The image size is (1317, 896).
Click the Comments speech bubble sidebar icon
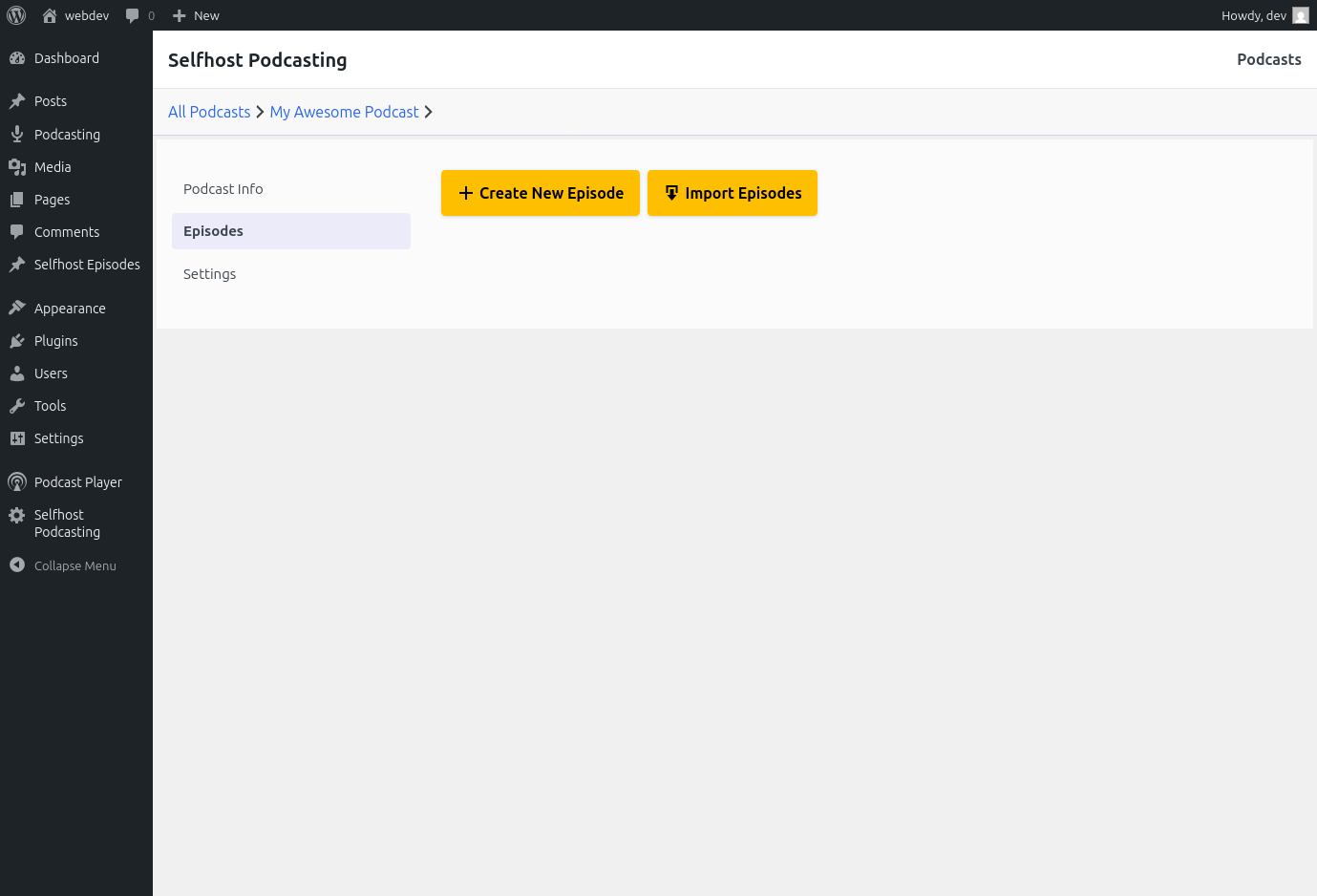click(17, 232)
